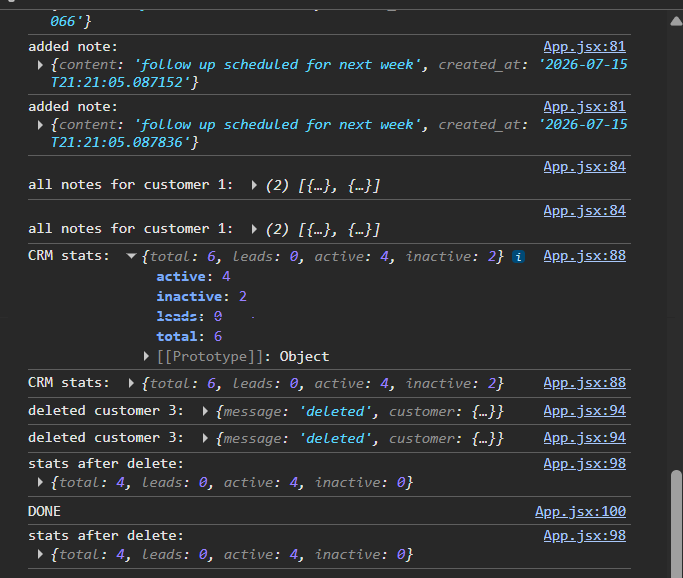Select the 'inactive: 2' property line
The width and height of the screenshot is (683, 578).
pos(202,297)
